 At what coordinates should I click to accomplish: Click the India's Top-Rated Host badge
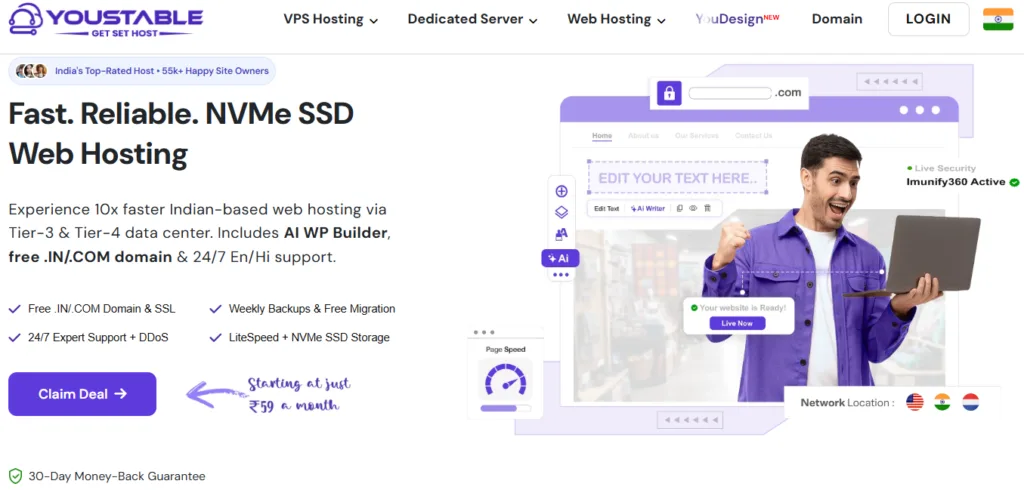click(x=142, y=71)
